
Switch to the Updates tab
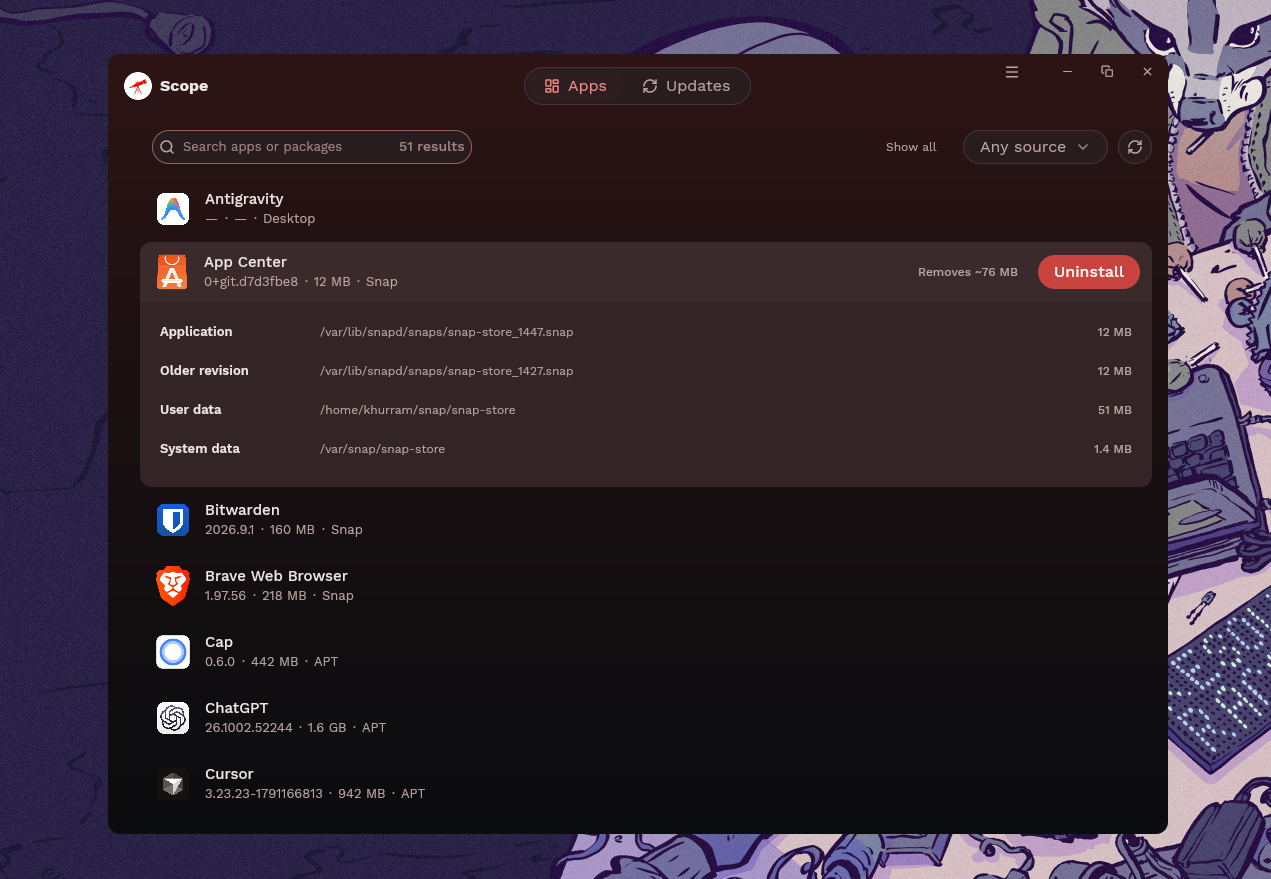(686, 86)
